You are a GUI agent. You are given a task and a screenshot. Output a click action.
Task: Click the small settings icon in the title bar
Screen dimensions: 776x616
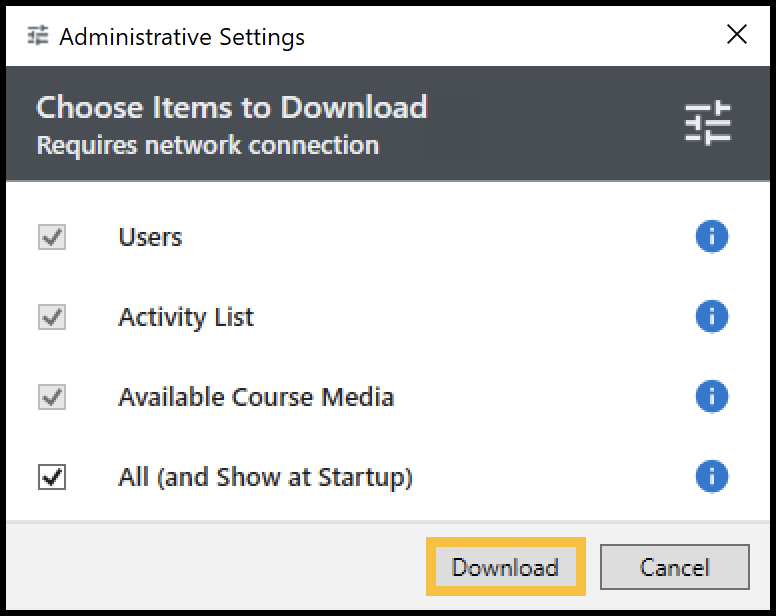point(38,36)
